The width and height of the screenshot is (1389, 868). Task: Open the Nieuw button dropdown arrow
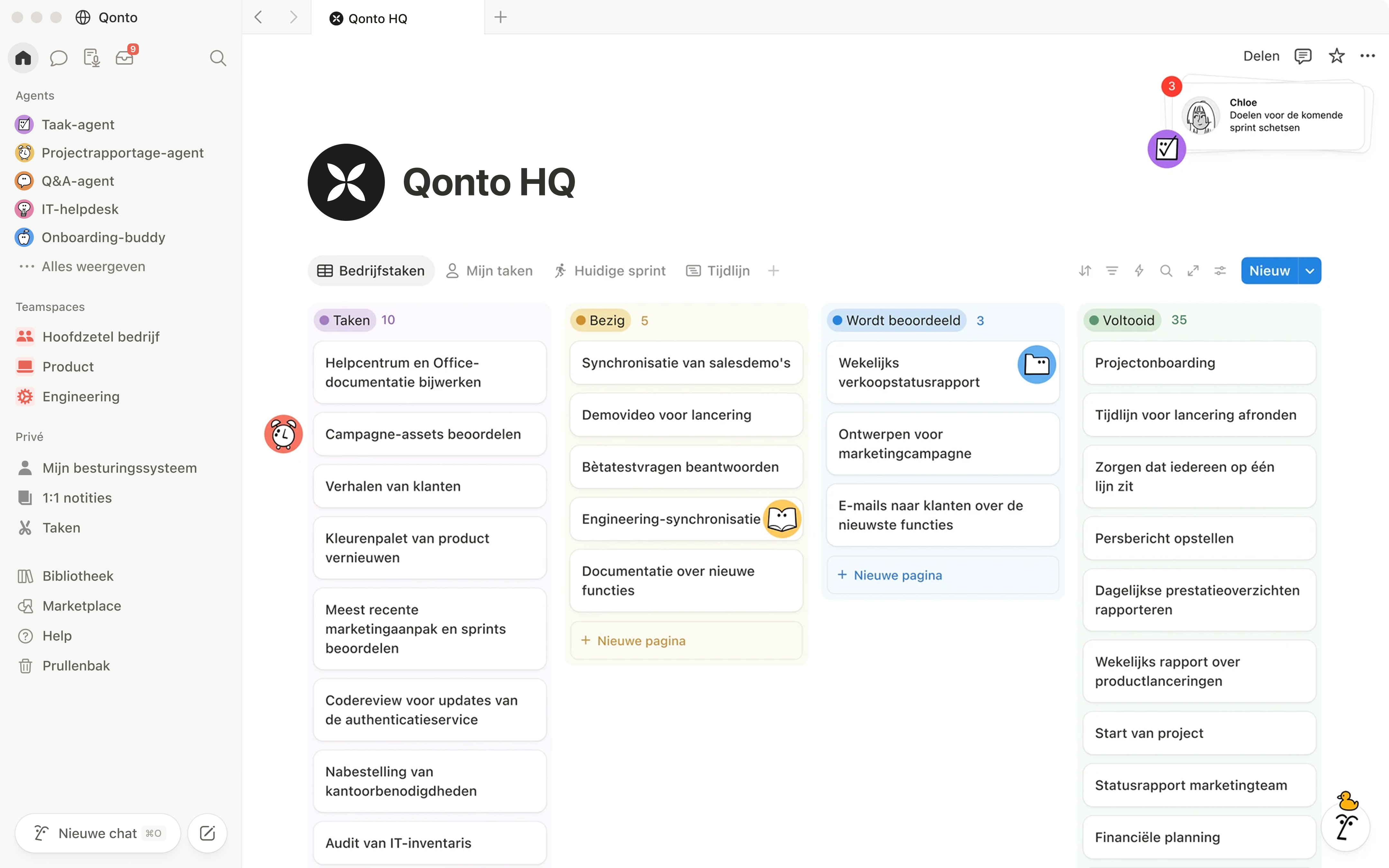tap(1310, 270)
